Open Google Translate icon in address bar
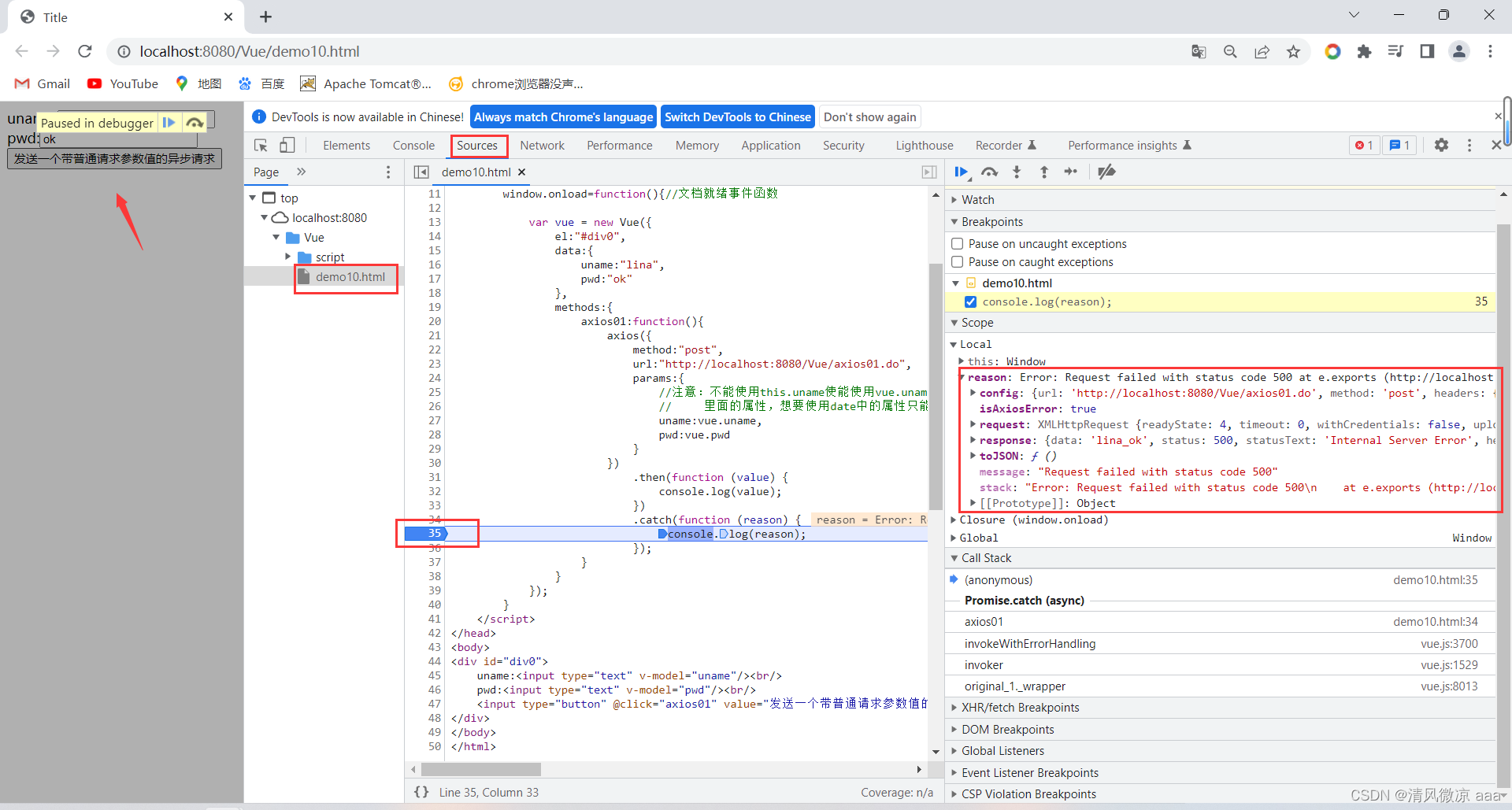This screenshot has width=1512, height=810. click(x=1199, y=51)
